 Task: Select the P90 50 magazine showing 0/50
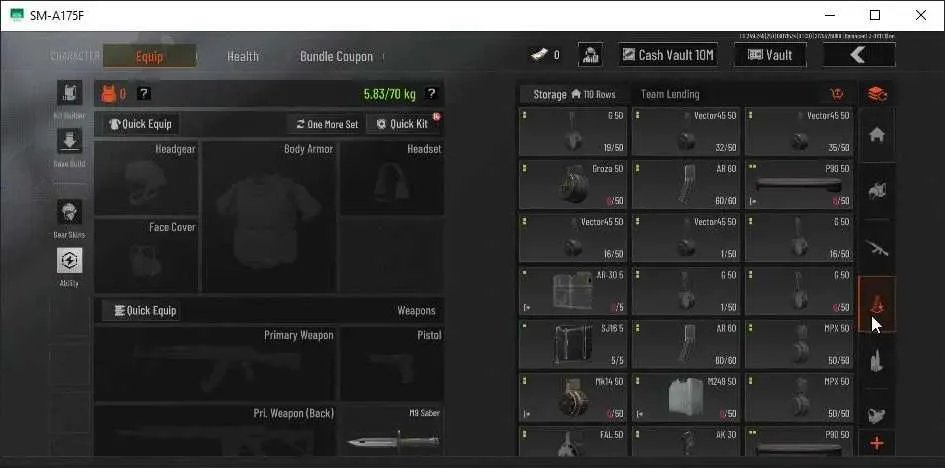(799, 185)
